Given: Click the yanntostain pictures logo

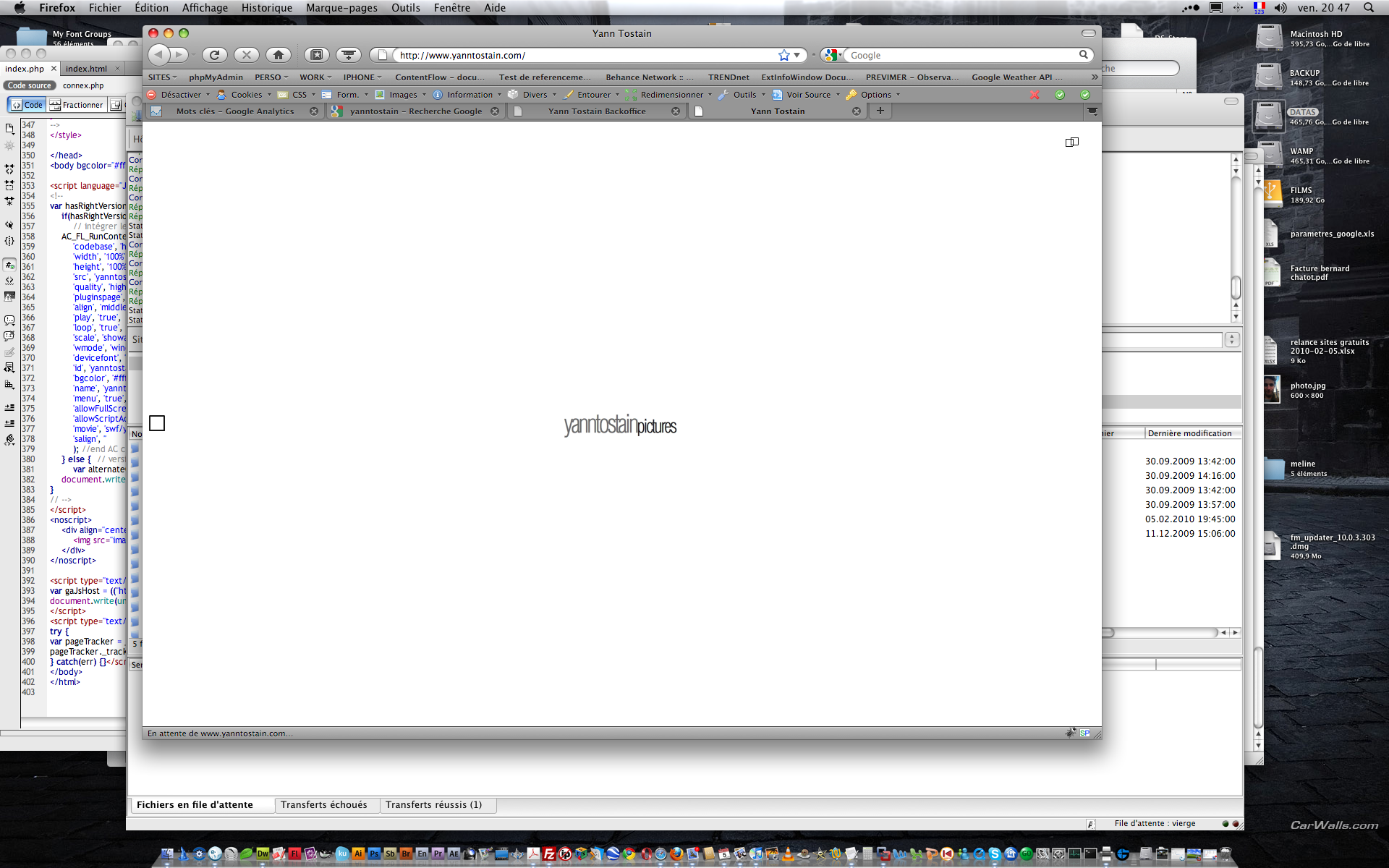Looking at the screenshot, I should pyautogui.click(x=620, y=425).
